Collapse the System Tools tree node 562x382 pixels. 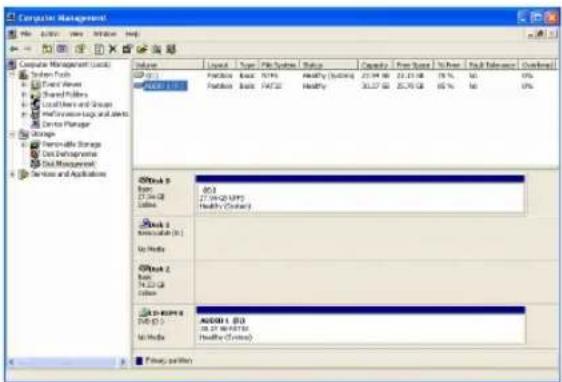12,75
